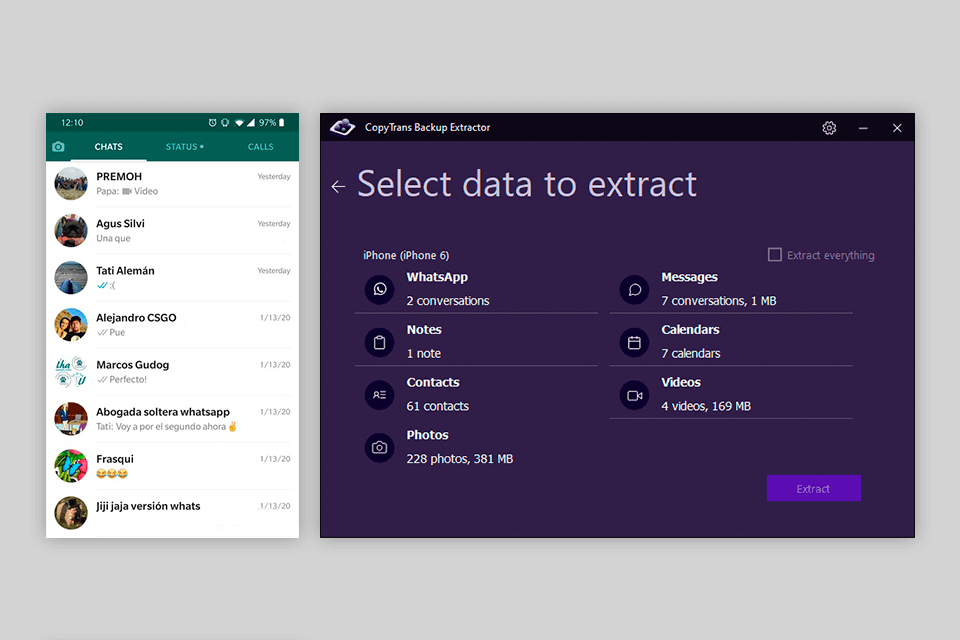Switch to the CALLS tab
Screen dimensions: 960x640
coord(261,147)
